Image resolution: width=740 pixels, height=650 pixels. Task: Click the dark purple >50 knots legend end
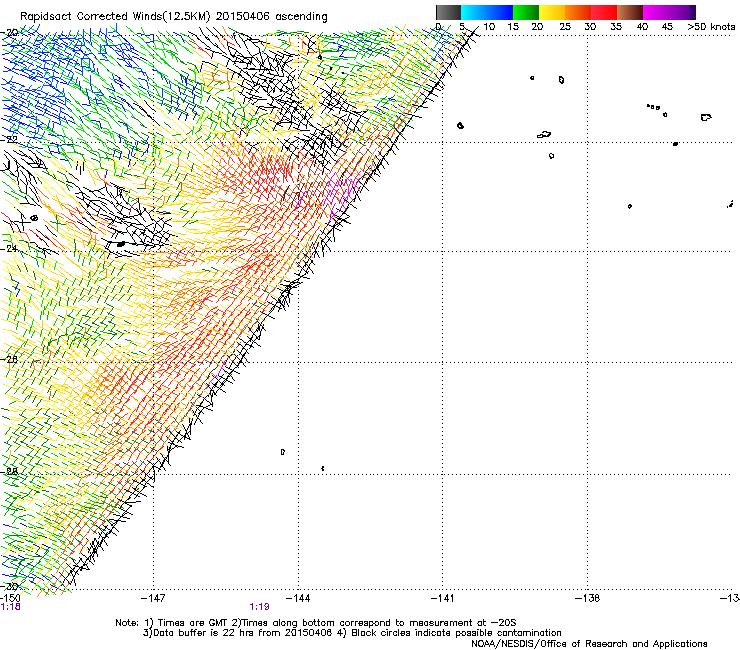[x=692, y=12]
